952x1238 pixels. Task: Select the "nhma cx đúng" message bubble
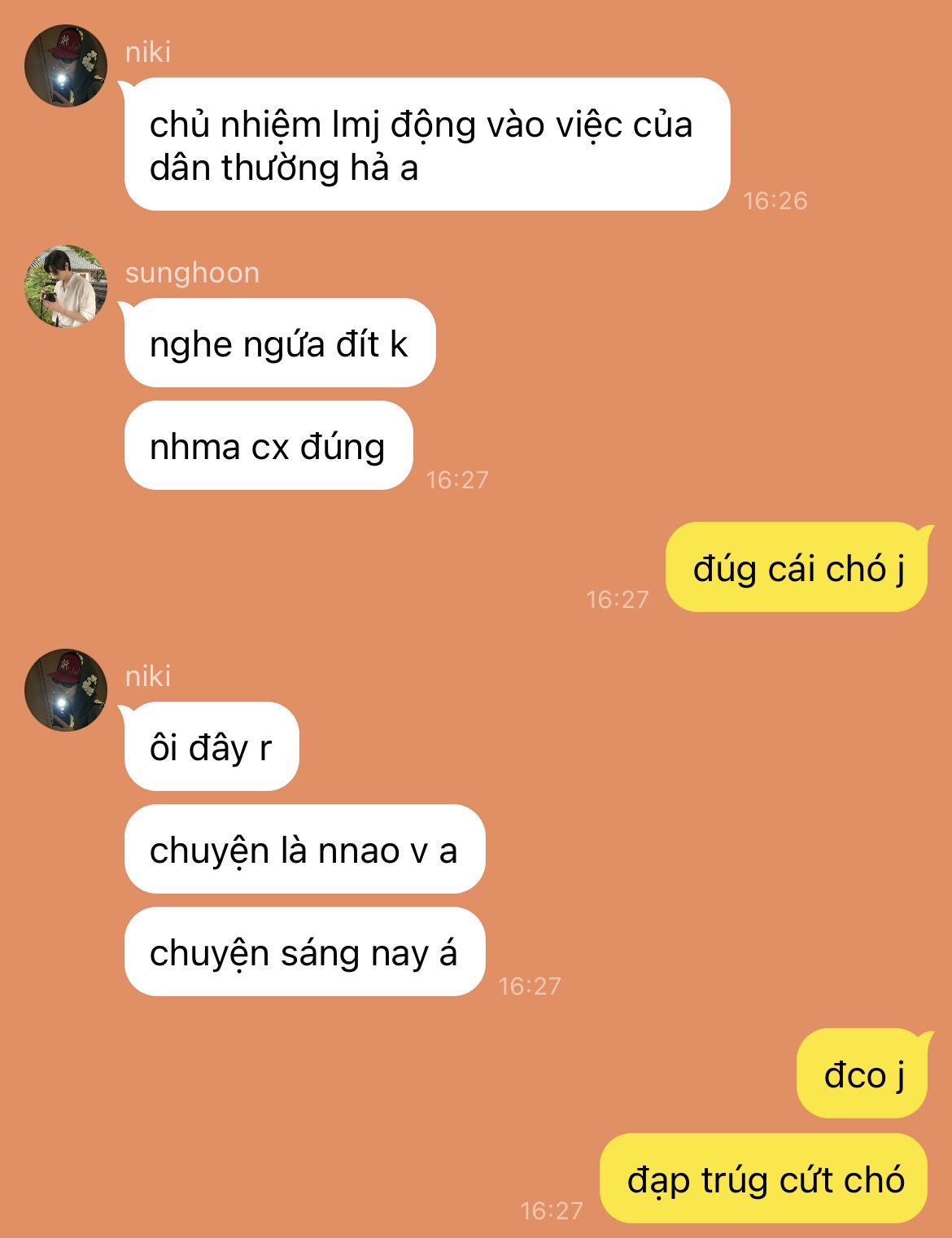point(269,446)
